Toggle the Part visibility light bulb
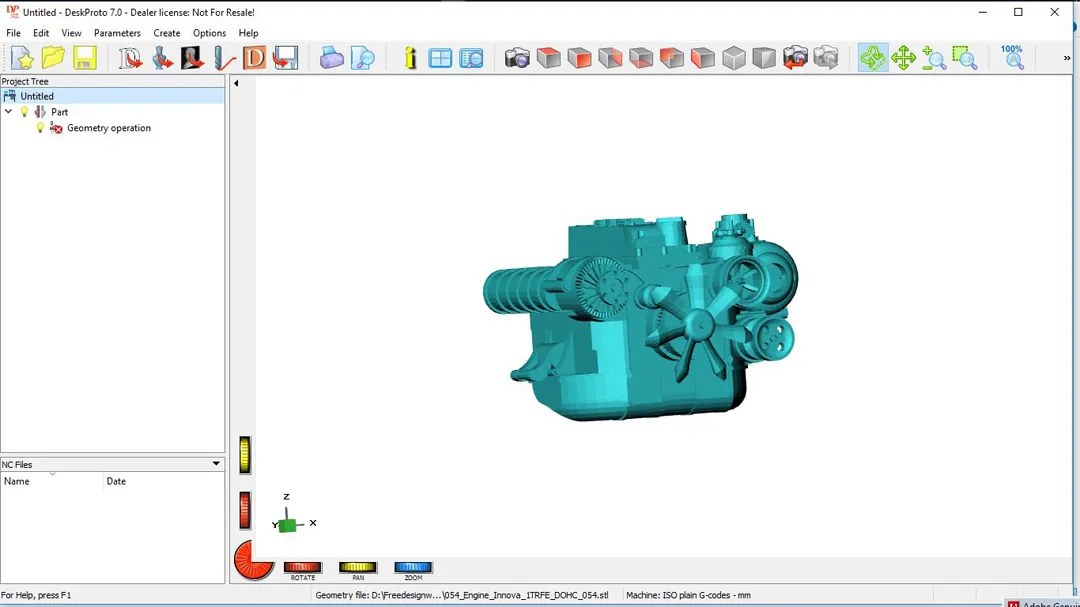The image size is (1080, 607). 24,112
